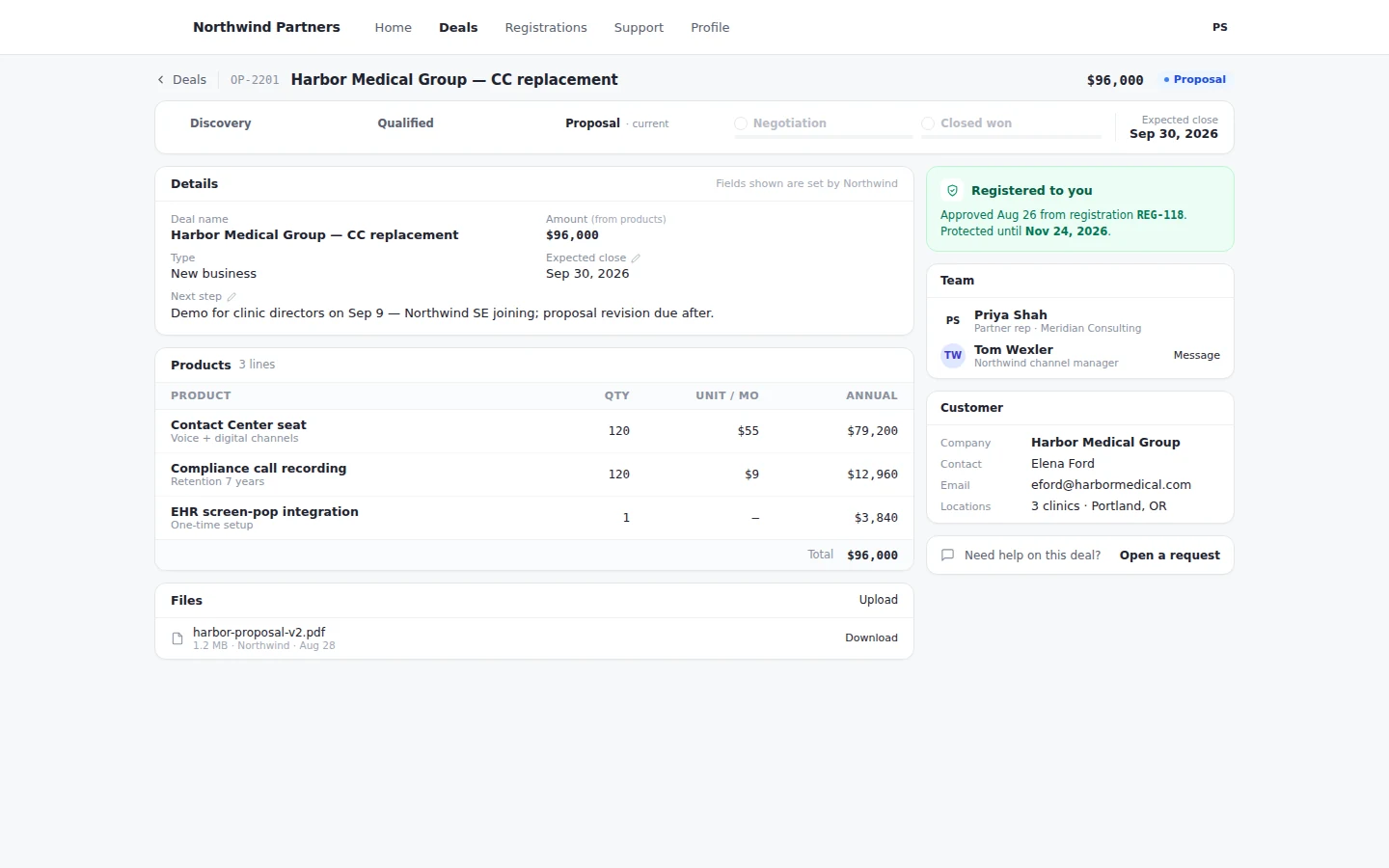Click Open a request link
Viewport: 1389px width, 868px height.
1169,556
